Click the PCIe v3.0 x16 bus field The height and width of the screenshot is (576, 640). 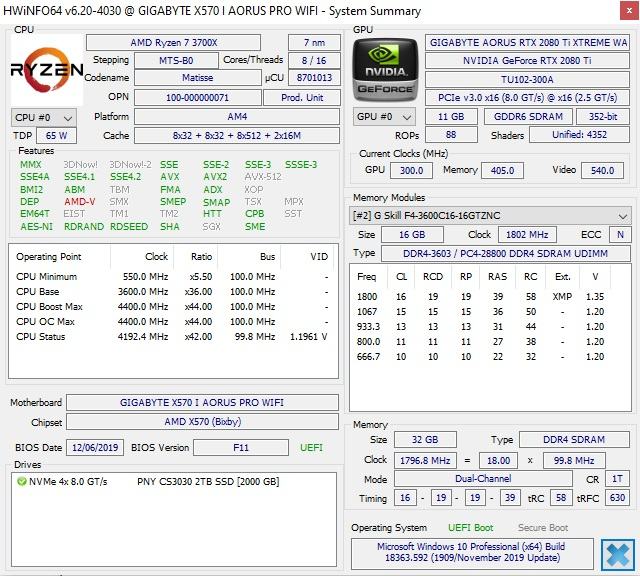coord(527,98)
